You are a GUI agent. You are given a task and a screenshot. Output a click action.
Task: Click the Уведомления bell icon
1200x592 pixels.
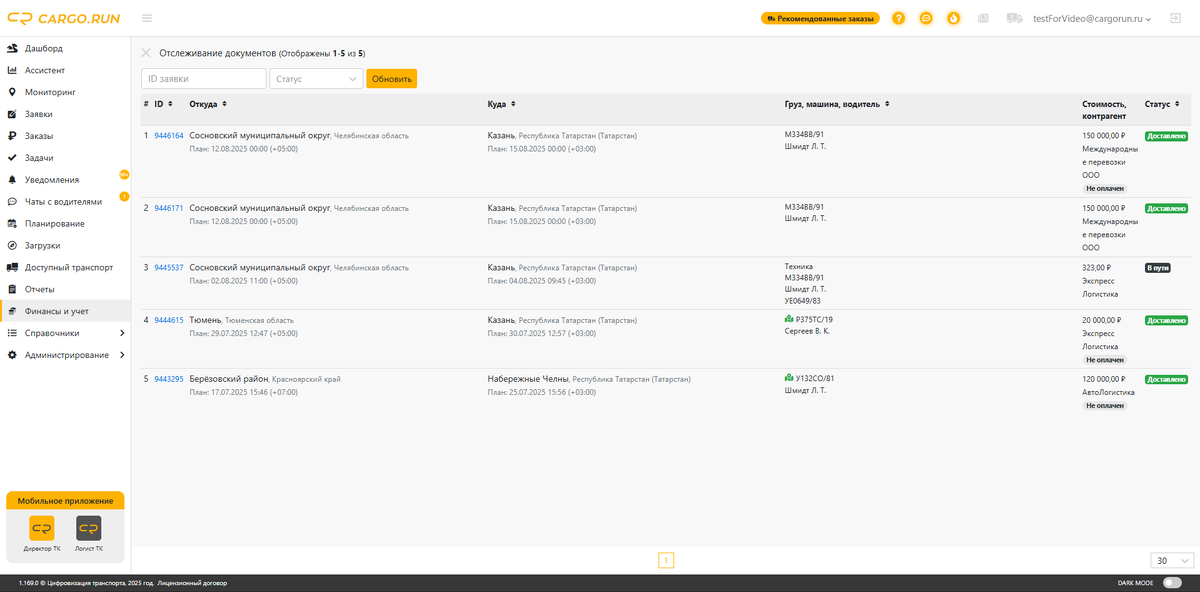click(11, 180)
